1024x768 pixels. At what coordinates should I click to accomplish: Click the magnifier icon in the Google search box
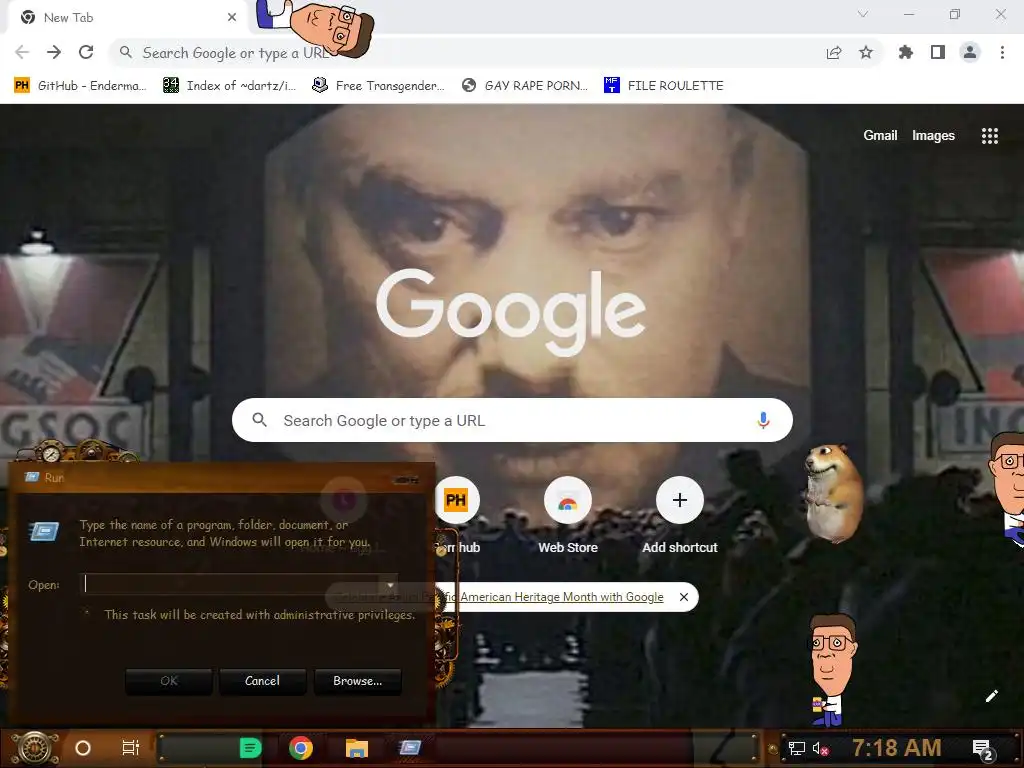(x=260, y=420)
